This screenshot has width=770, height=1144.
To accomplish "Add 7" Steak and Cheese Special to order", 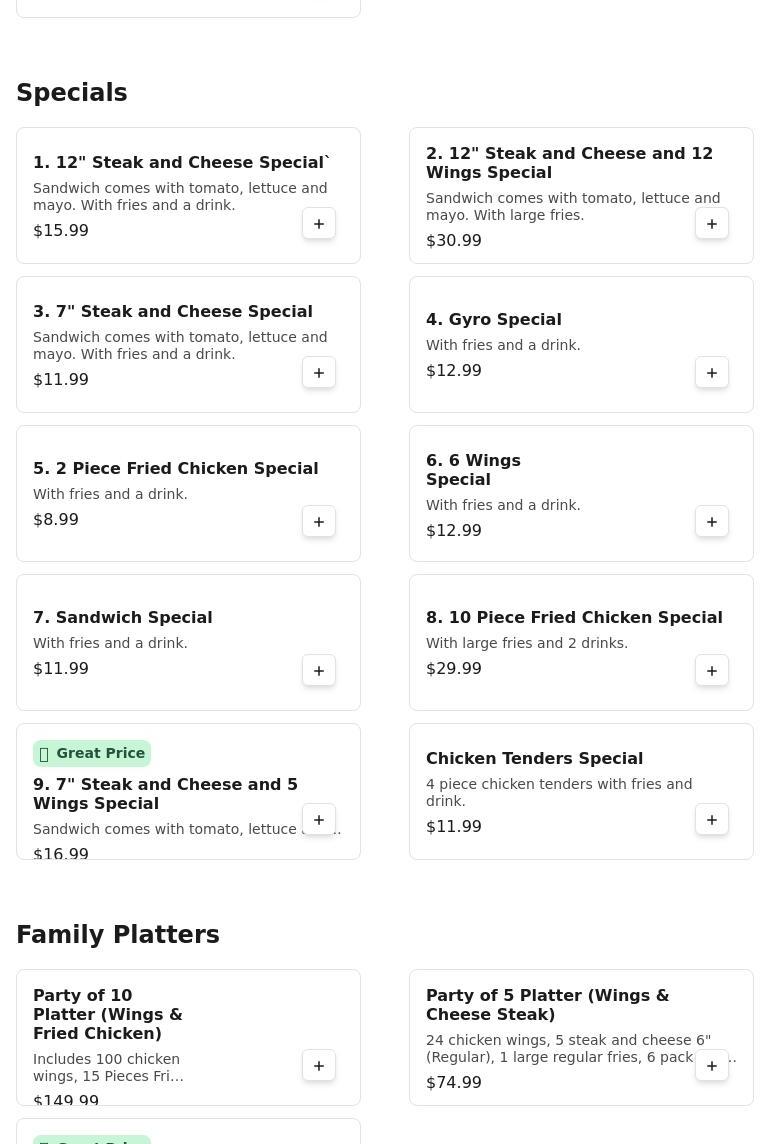I will pyautogui.click(x=319, y=373).
